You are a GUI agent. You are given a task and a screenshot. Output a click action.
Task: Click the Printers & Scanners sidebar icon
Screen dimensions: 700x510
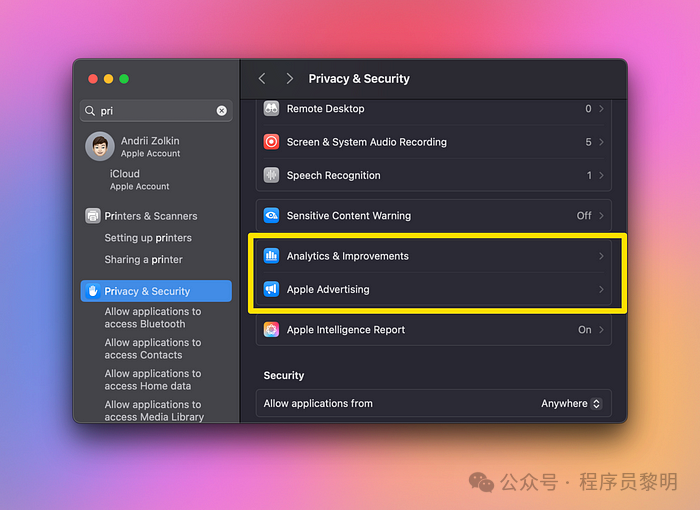click(x=93, y=216)
